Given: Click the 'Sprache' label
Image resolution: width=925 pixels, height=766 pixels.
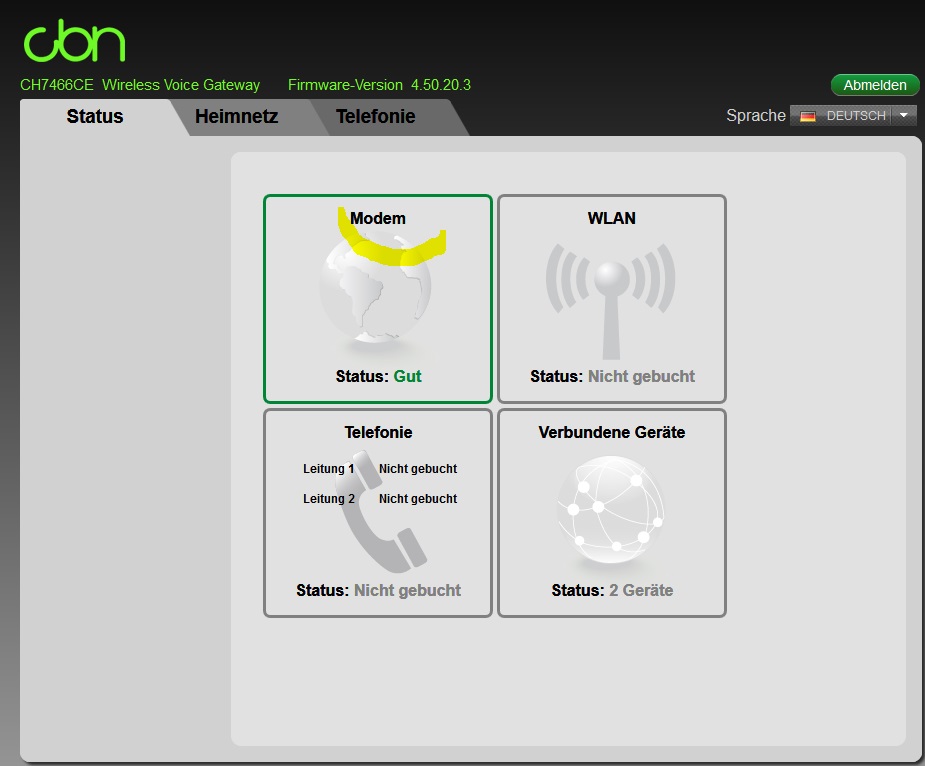Looking at the screenshot, I should (756, 116).
